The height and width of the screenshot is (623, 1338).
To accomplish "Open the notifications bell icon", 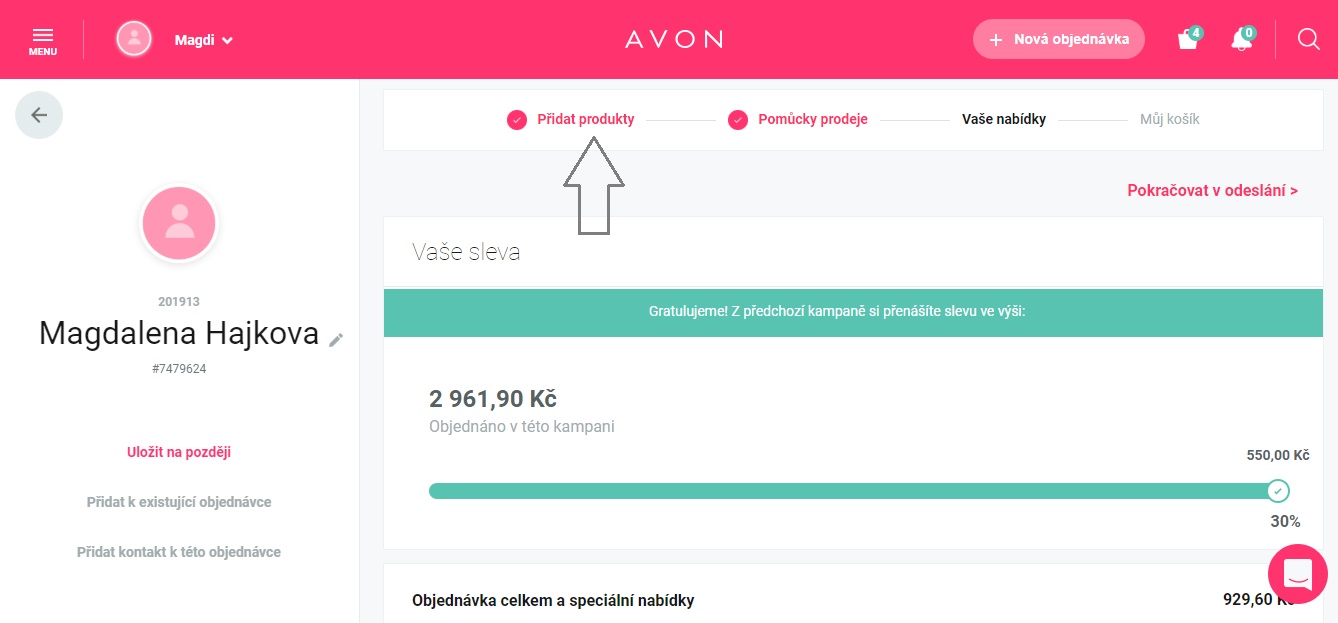I will [x=1243, y=39].
